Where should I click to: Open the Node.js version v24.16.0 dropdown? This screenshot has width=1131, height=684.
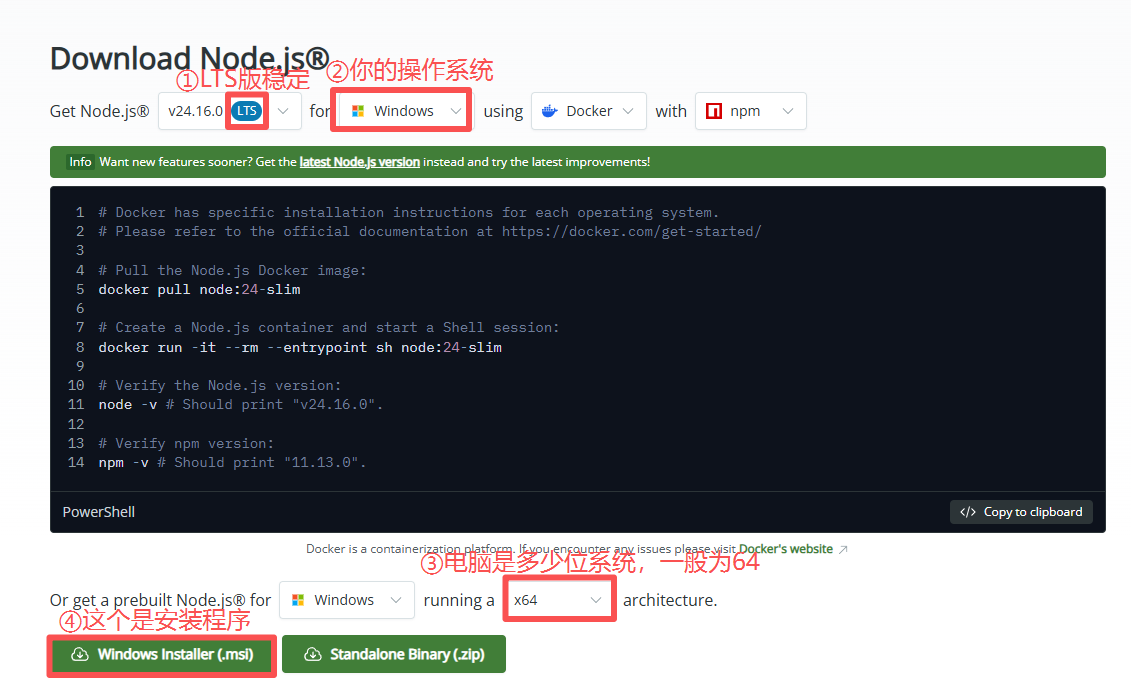click(x=229, y=111)
